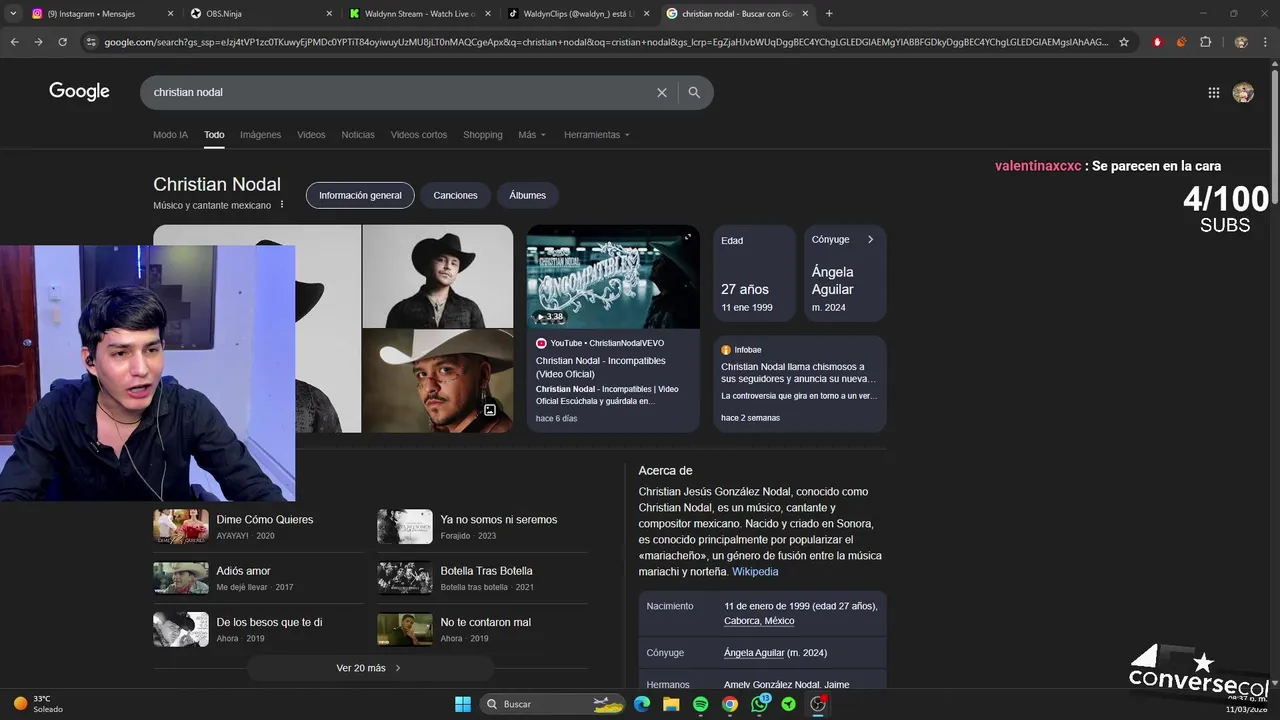Switch to the Videos tab
This screenshot has width=1280, height=720.
coord(311,135)
